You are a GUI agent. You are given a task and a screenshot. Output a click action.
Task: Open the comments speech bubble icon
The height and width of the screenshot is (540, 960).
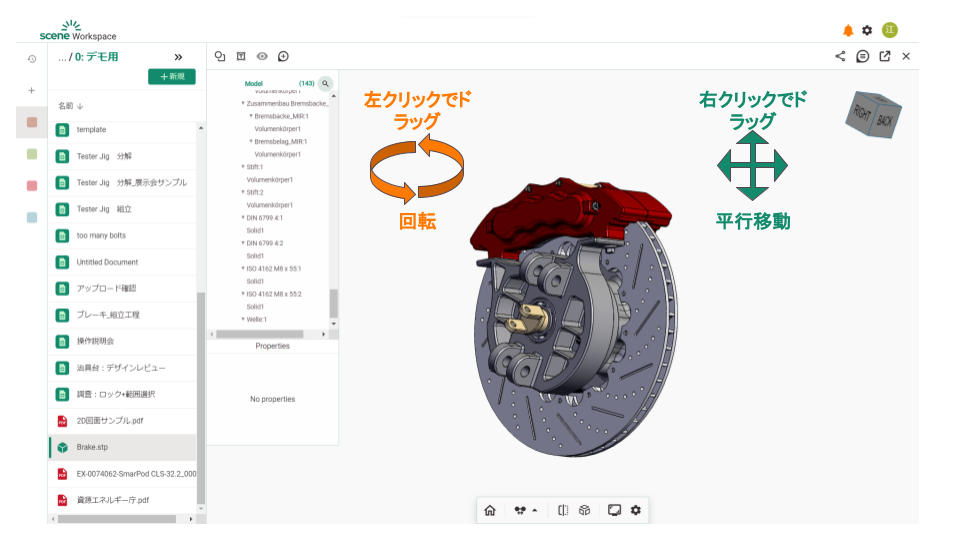pos(862,56)
